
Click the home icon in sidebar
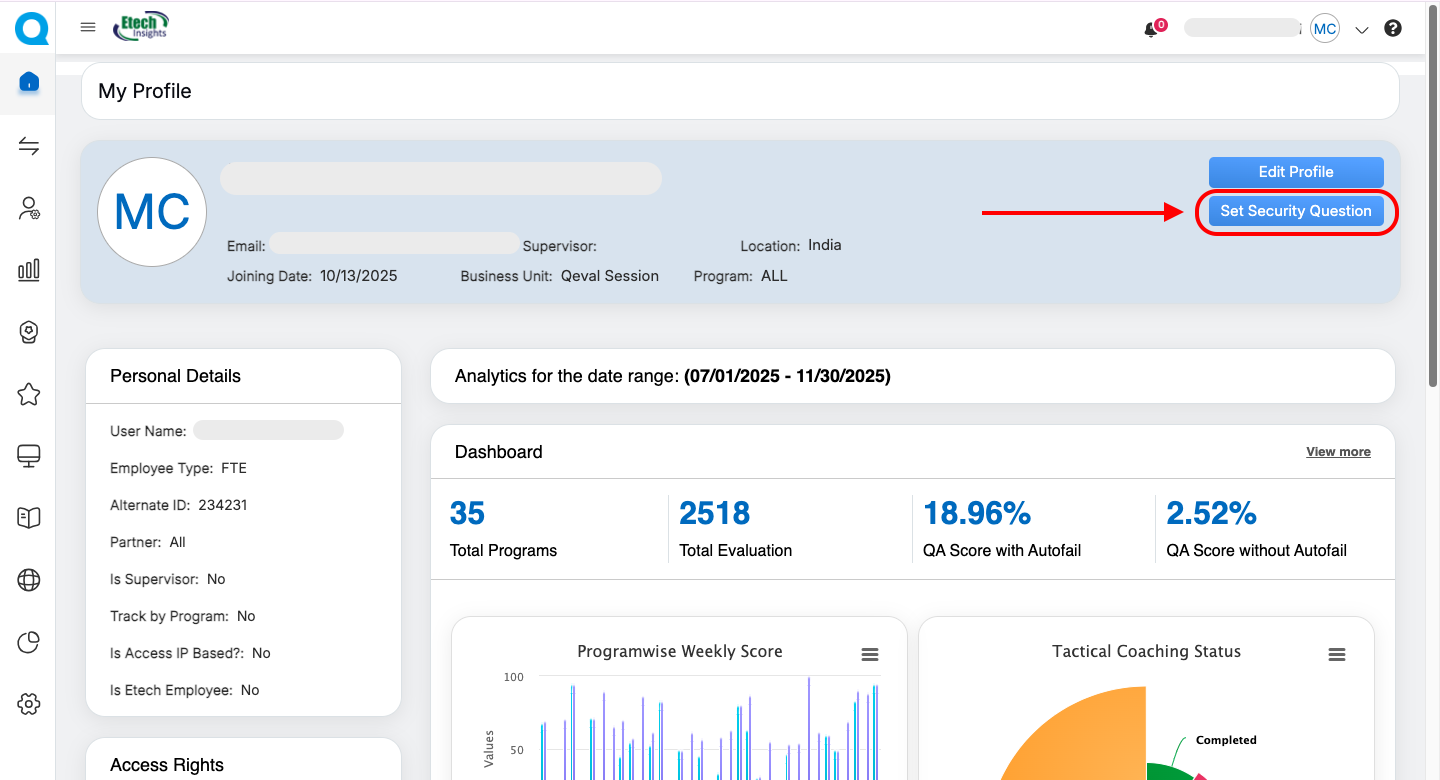tap(29, 82)
